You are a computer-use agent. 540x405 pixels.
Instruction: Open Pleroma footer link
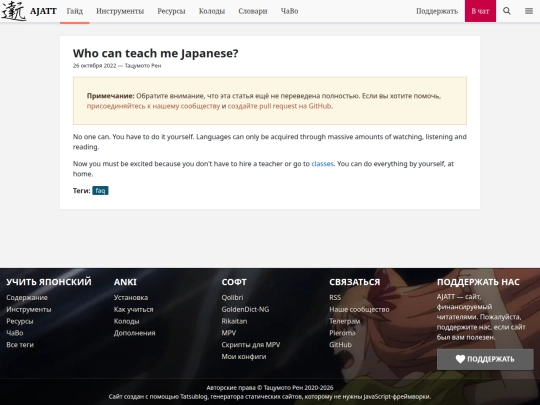pyautogui.click(x=342, y=333)
